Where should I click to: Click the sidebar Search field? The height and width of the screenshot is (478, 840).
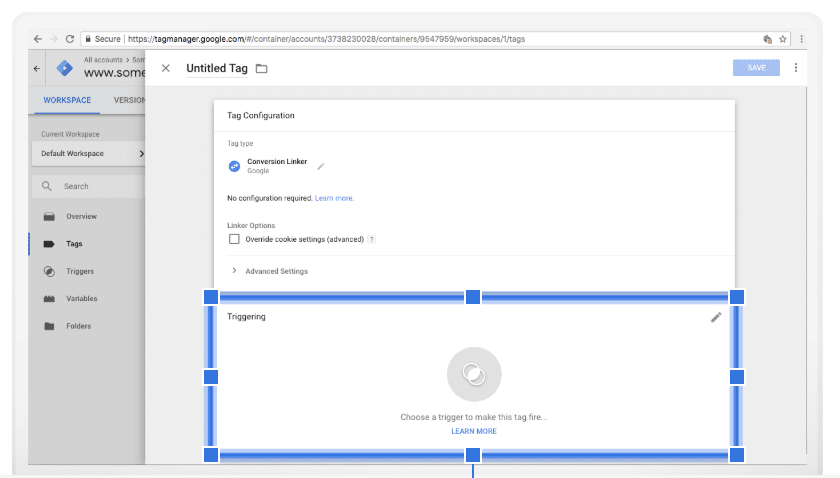pyautogui.click(x=88, y=186)
